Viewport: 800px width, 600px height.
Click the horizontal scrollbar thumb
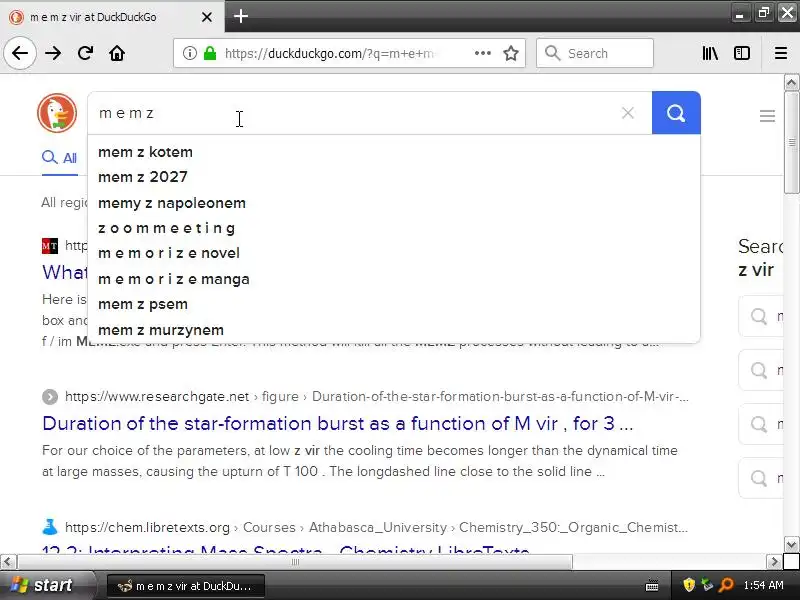(x=295, y=562)
